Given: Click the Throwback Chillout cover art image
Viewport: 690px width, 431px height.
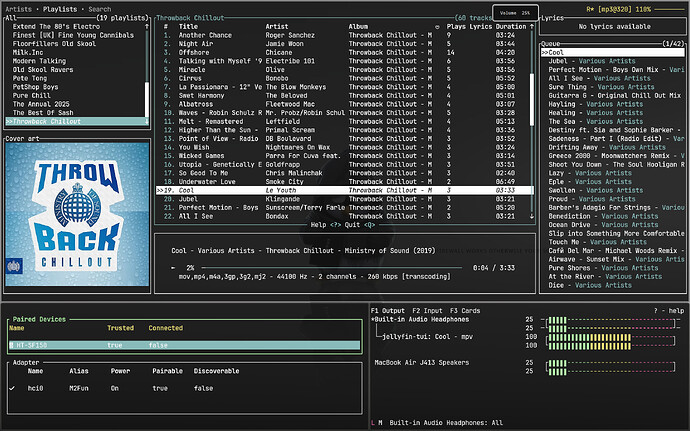Looking at the screenshot, I should click(x=77, y=214).
